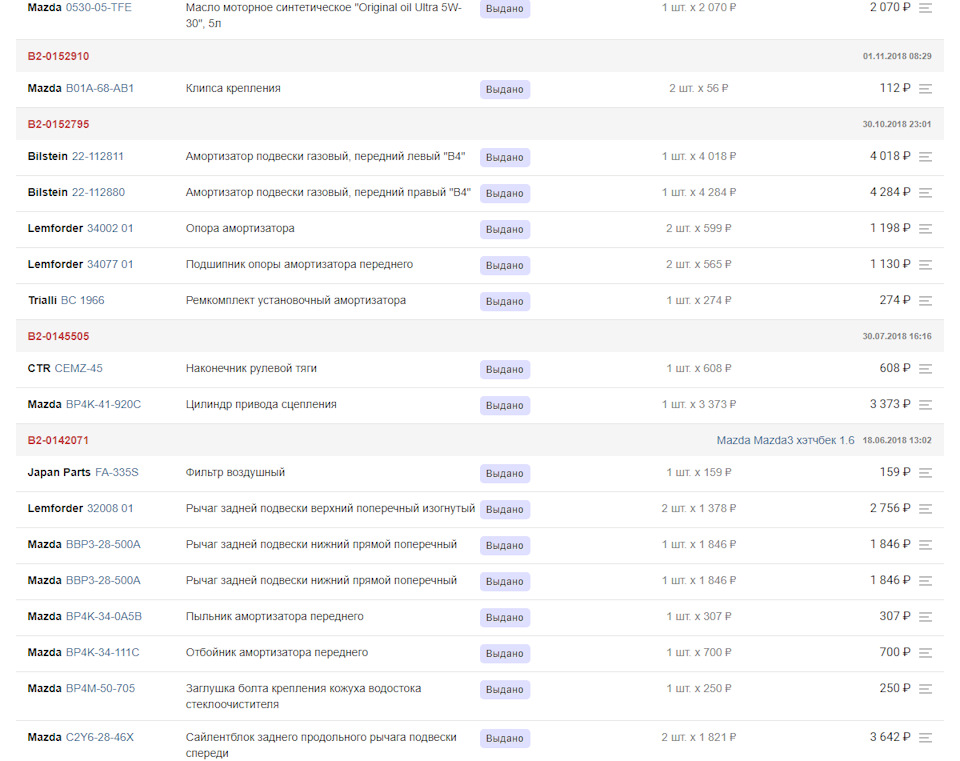Click Выдано status for Mazda BP4K-34-111C
Screen dimensions: 960x761
pyautogui.click(x=504, y=653)
